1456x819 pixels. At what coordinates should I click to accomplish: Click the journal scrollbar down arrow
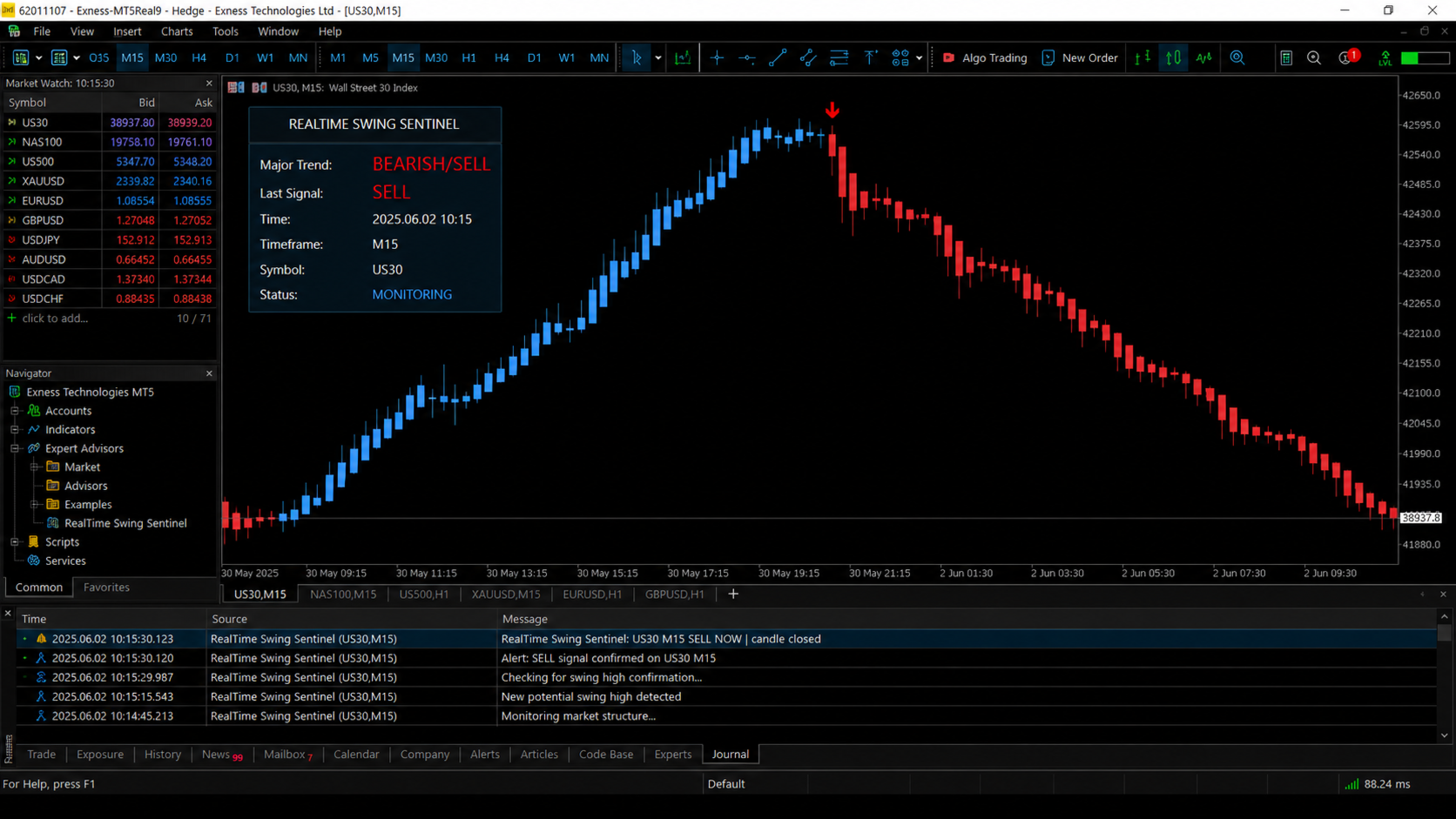1445,735
